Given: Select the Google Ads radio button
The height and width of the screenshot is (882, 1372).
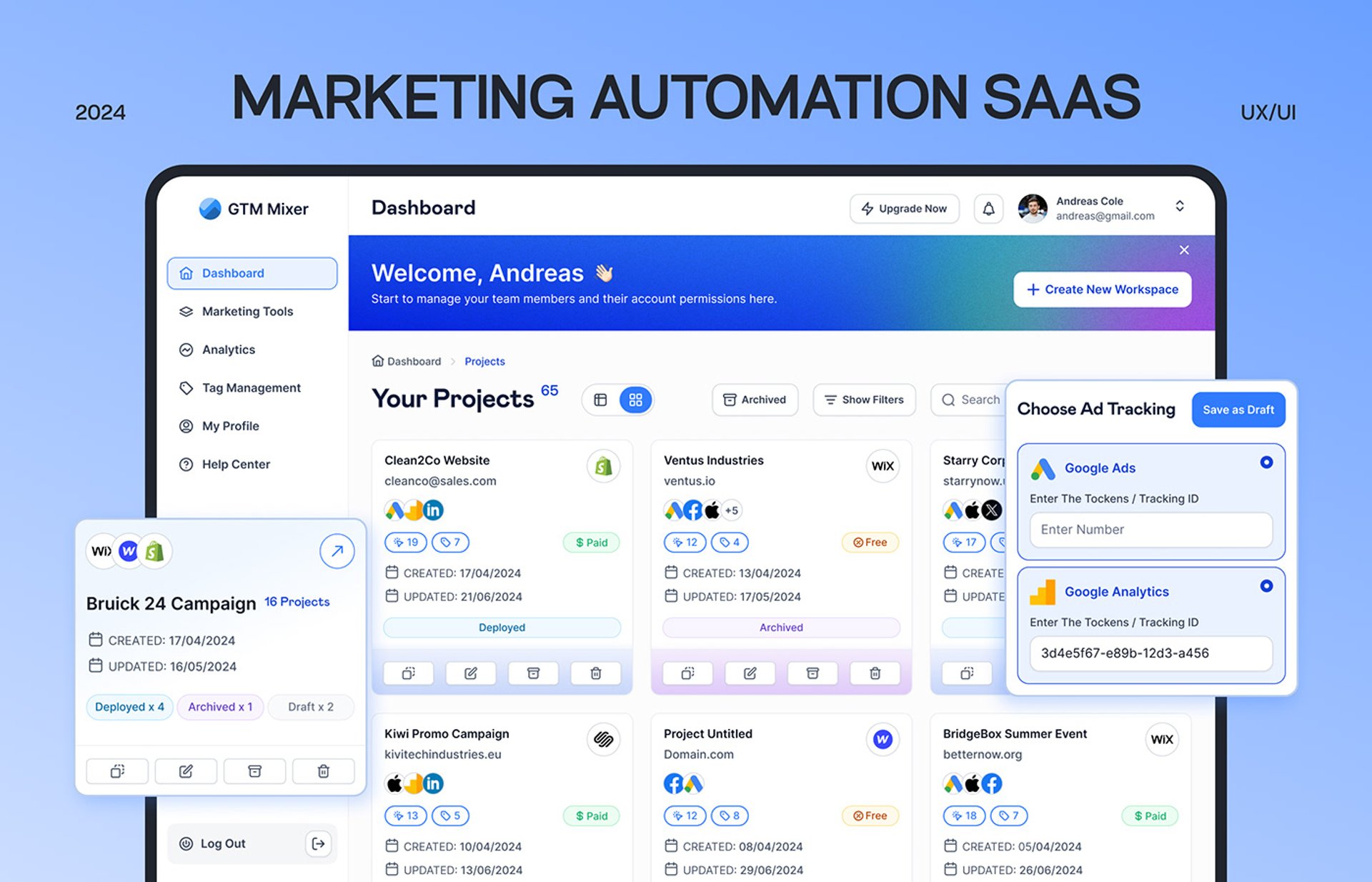Looking at the screenshot, I should tap(1266, 462).
